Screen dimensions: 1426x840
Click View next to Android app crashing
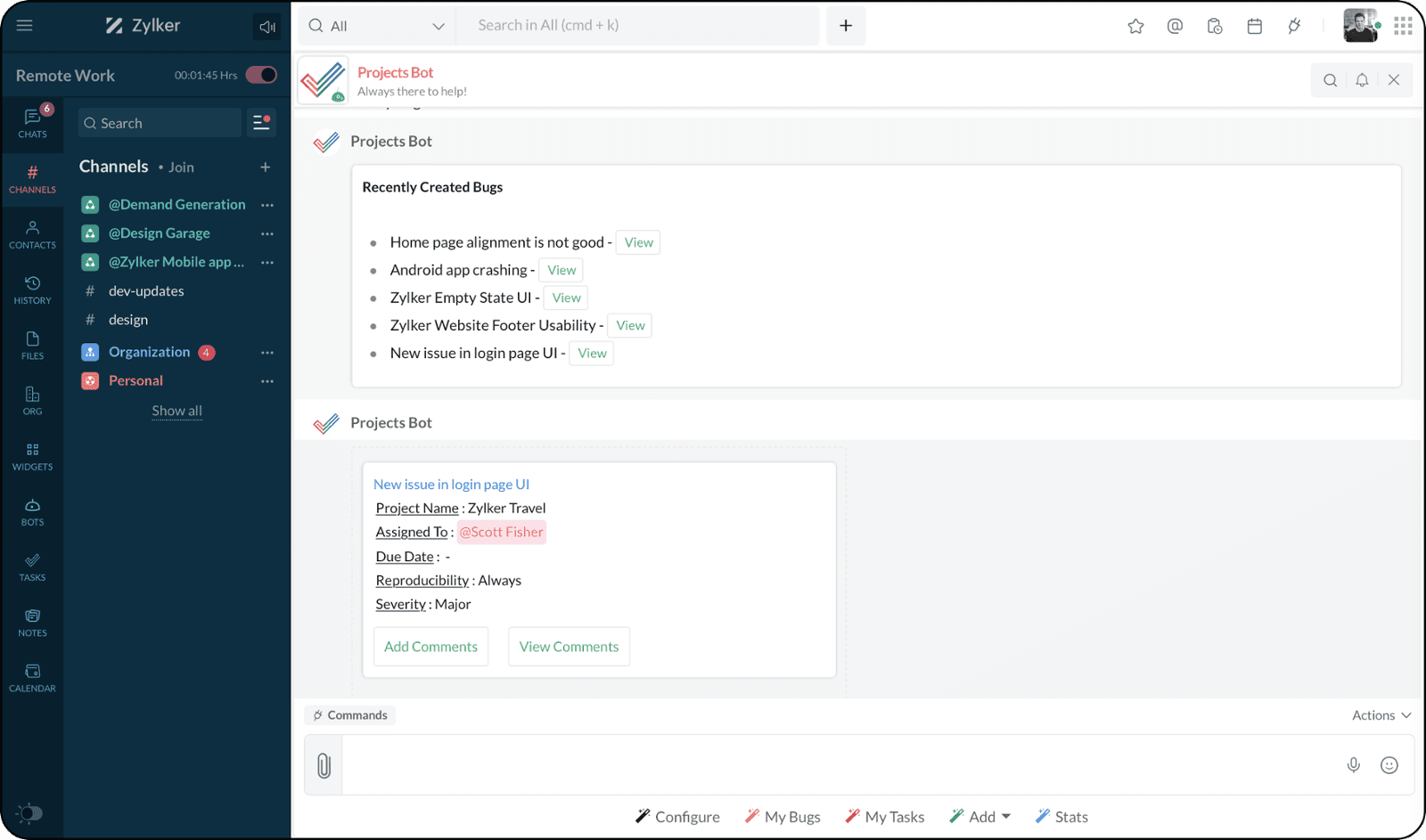pyautogui.click(x=561, y=271)
